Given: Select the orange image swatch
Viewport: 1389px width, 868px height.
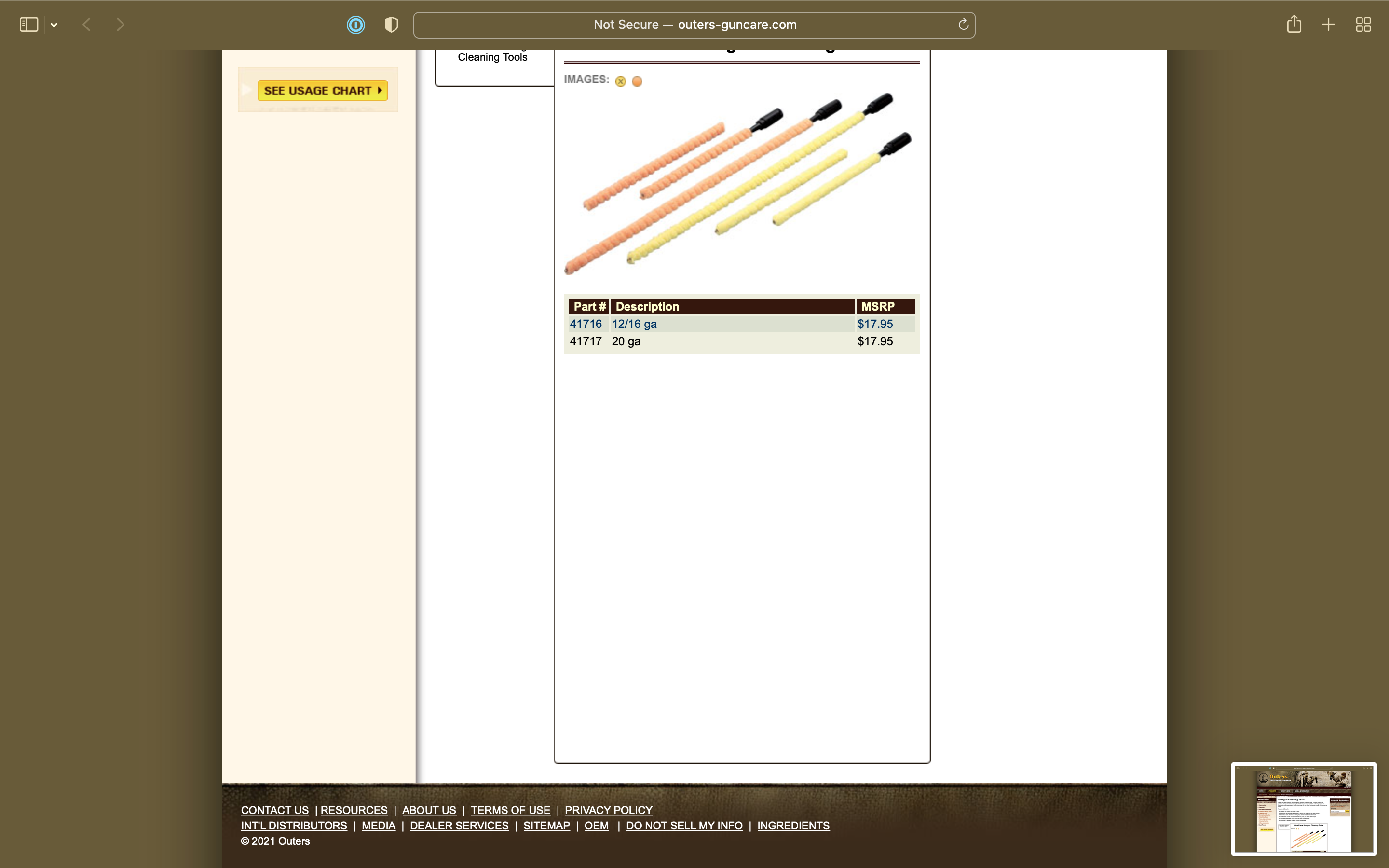Looking at the screenshot, I should coord(637,81).
